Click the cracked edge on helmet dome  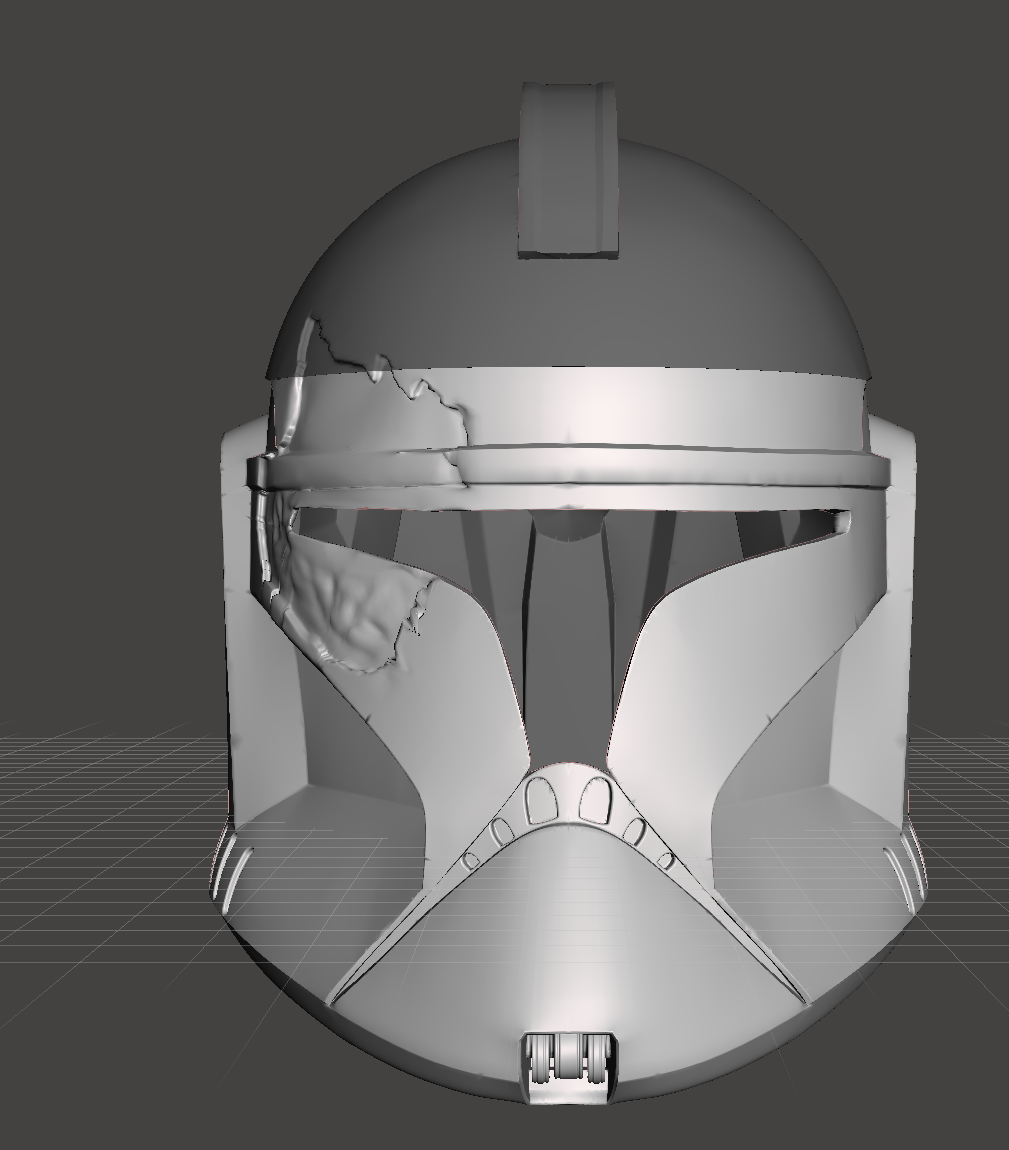click(x=389, y=381)
